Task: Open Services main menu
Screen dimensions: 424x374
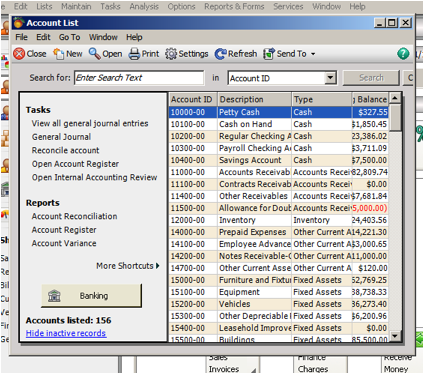Action: coord(288,6)
